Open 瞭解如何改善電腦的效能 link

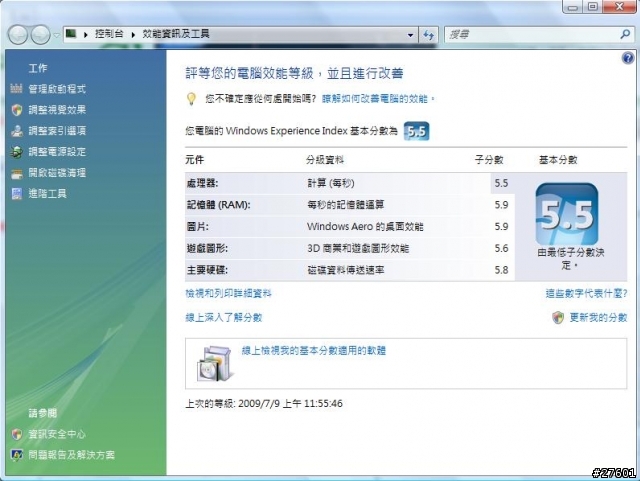click(375, 99)
